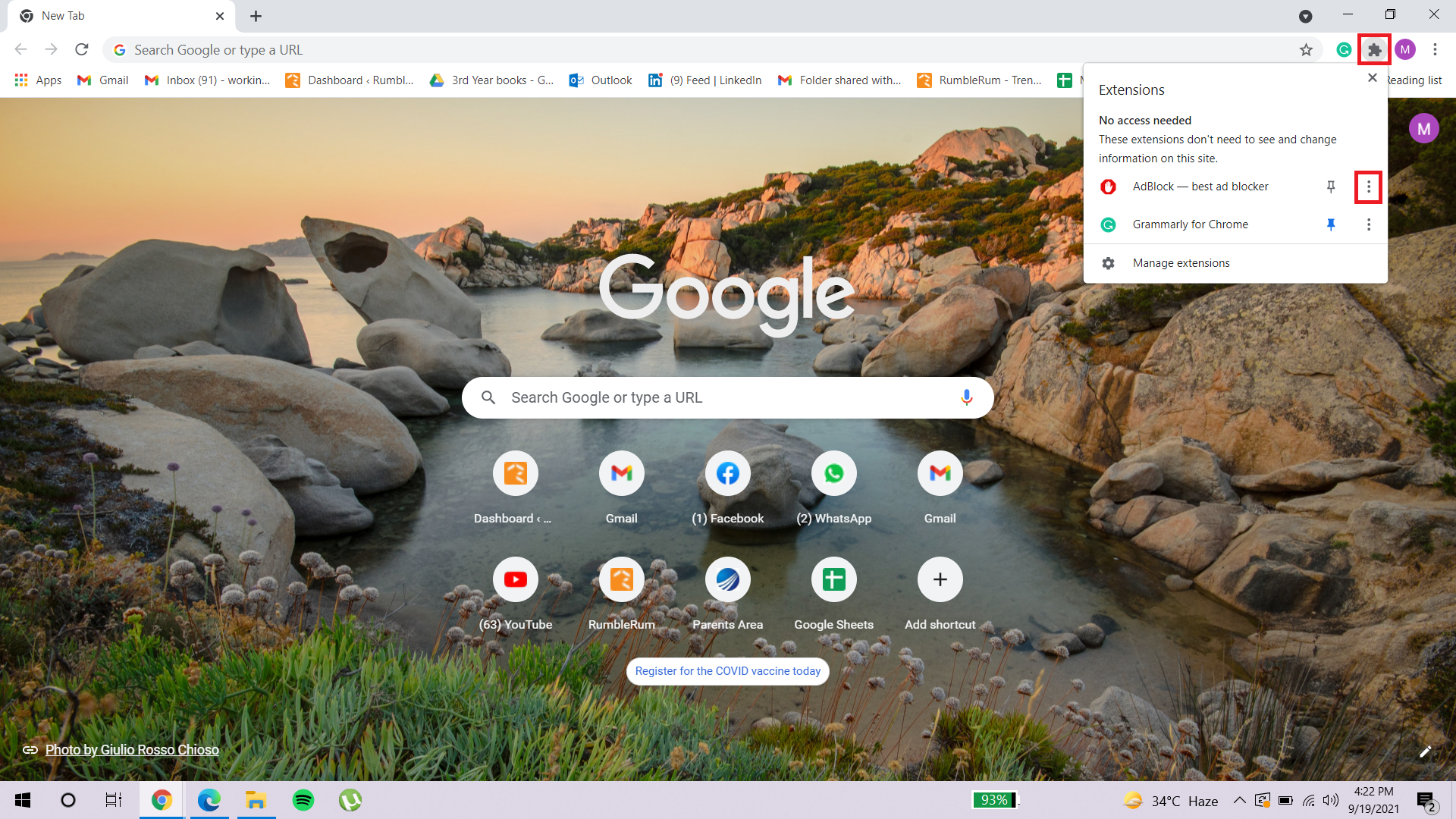Viewport: 1456px width, 819px height.
Task: Open a new tab with plus
Action: coord(256,16)
